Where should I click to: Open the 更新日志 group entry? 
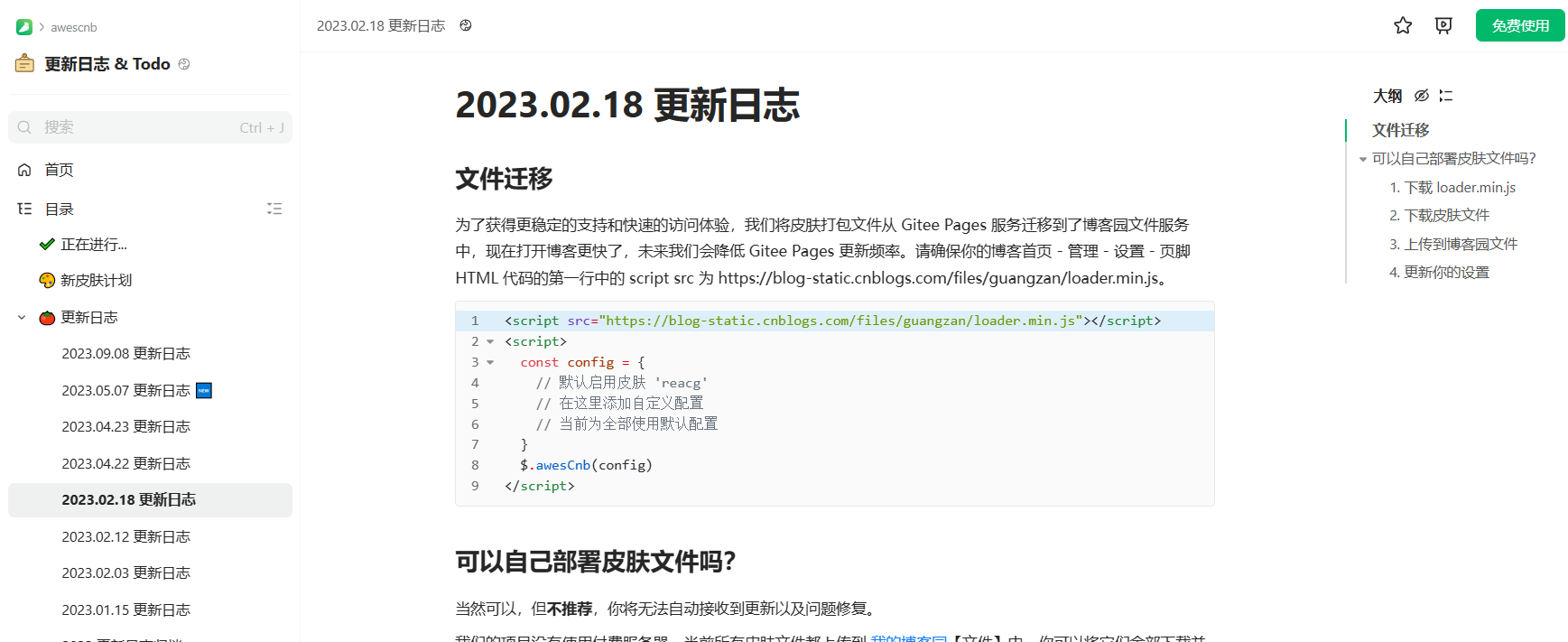pos(89,318)
